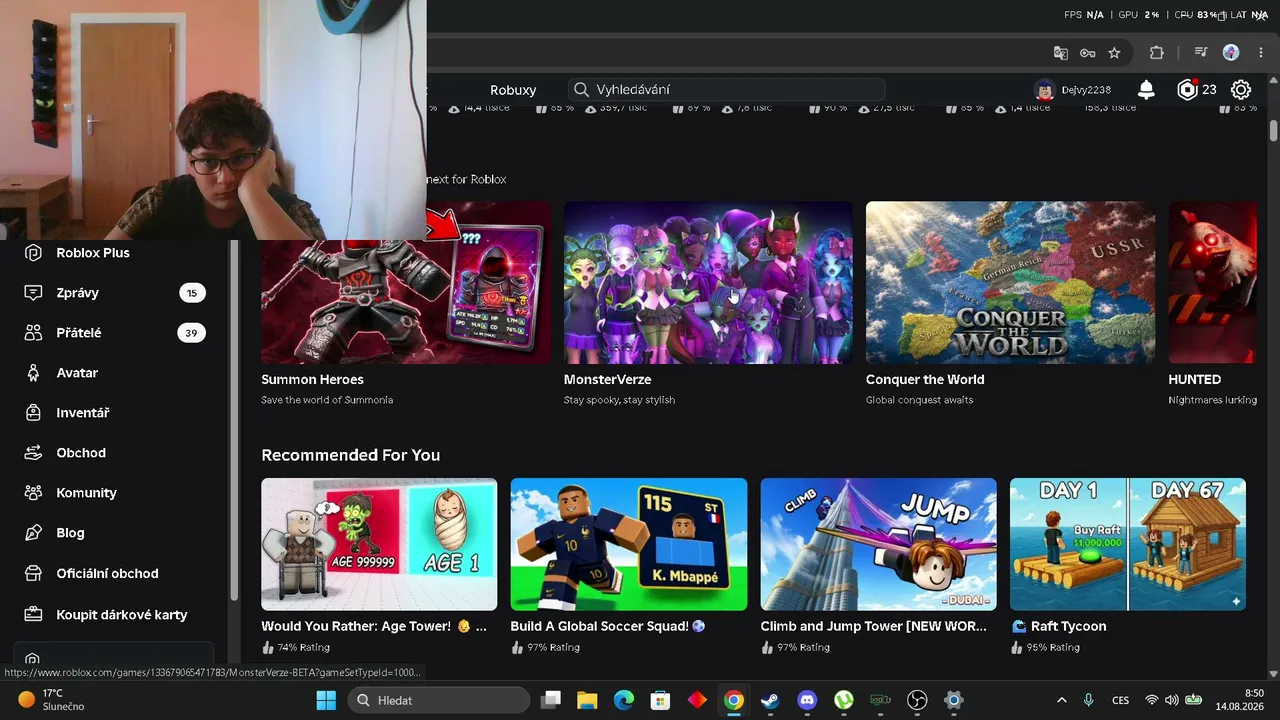This screenshot has height=720, width=1280.
Task: Open the MonsterVerze game thumbnail
Action: coord(708,283)
